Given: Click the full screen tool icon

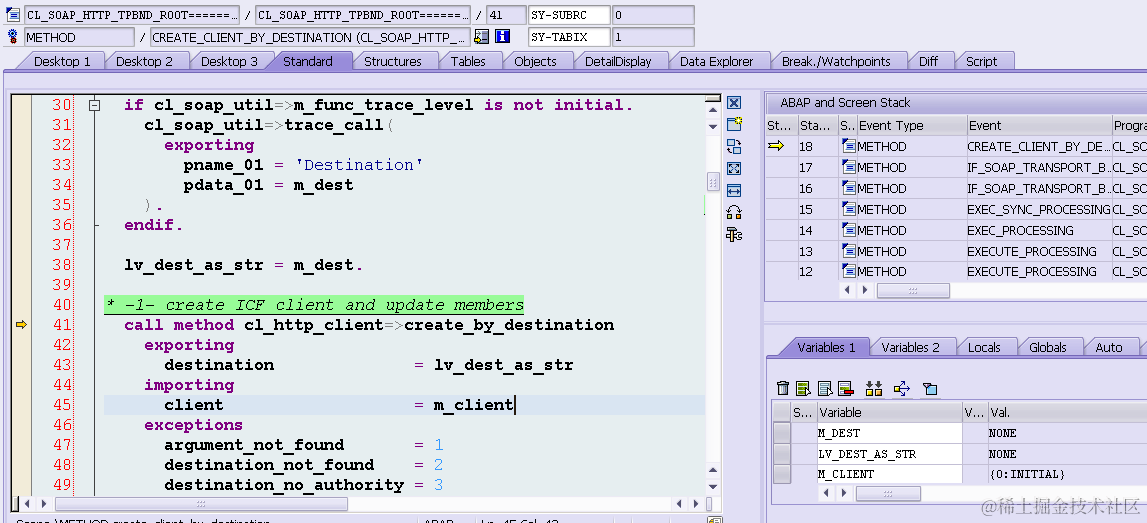Looking at the screenshot, I should tap(734, 168).
